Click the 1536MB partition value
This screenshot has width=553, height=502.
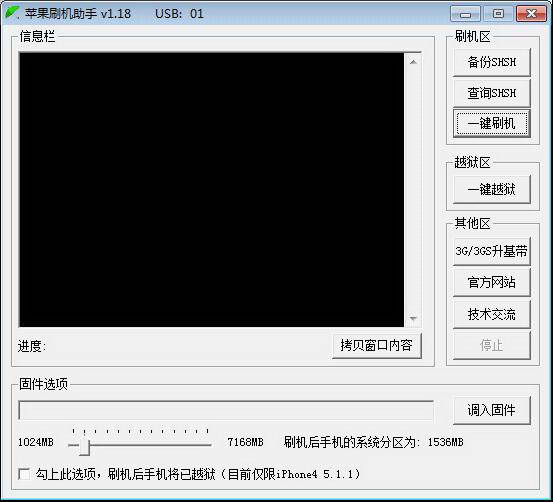pyautogui.click(x=445, y=442)
